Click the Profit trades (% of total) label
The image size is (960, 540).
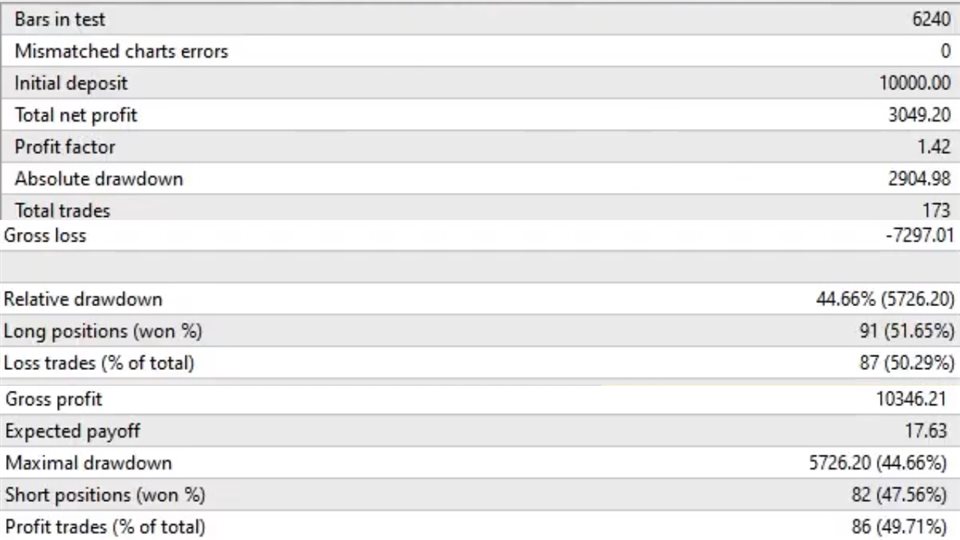[105, 527]
